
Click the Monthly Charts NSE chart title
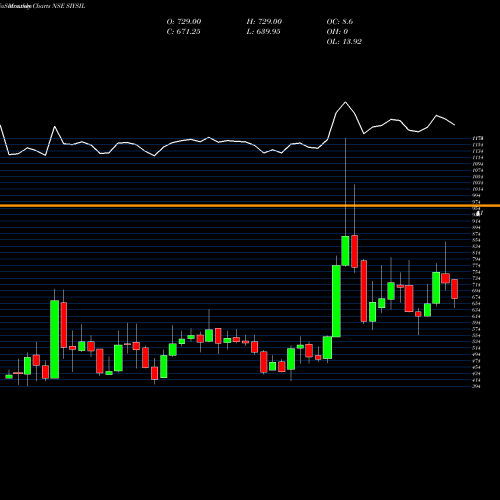coord(43,6)
